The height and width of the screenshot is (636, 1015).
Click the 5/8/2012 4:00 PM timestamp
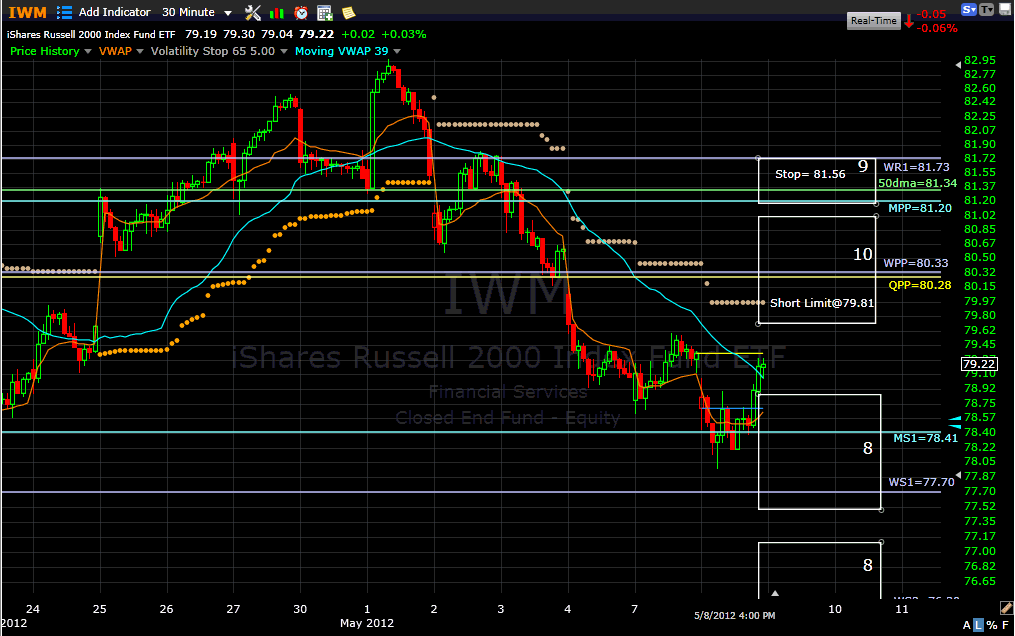pos(735,615)
